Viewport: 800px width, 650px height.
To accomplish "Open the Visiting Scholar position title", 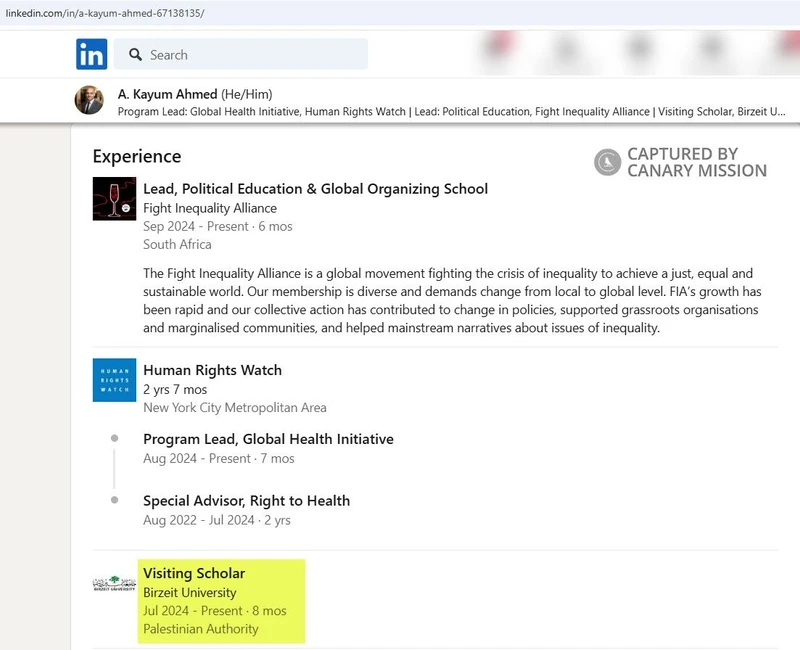I will coord(194,573).
